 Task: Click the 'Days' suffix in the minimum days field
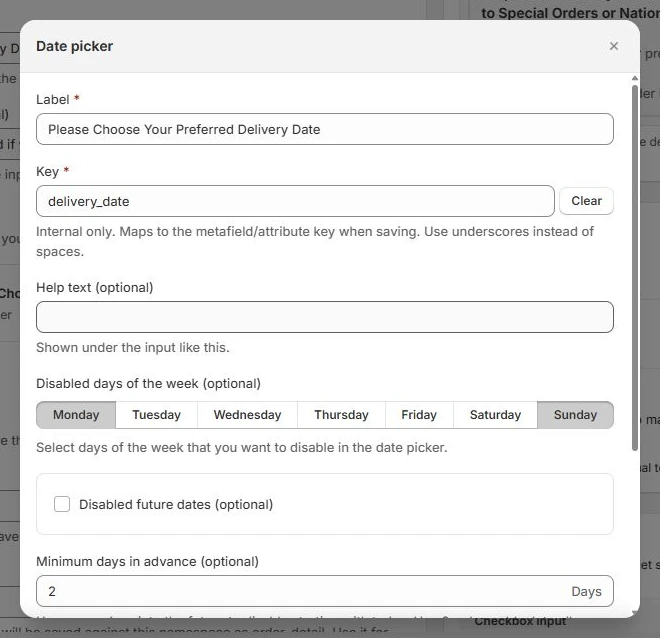pos(586,591)
